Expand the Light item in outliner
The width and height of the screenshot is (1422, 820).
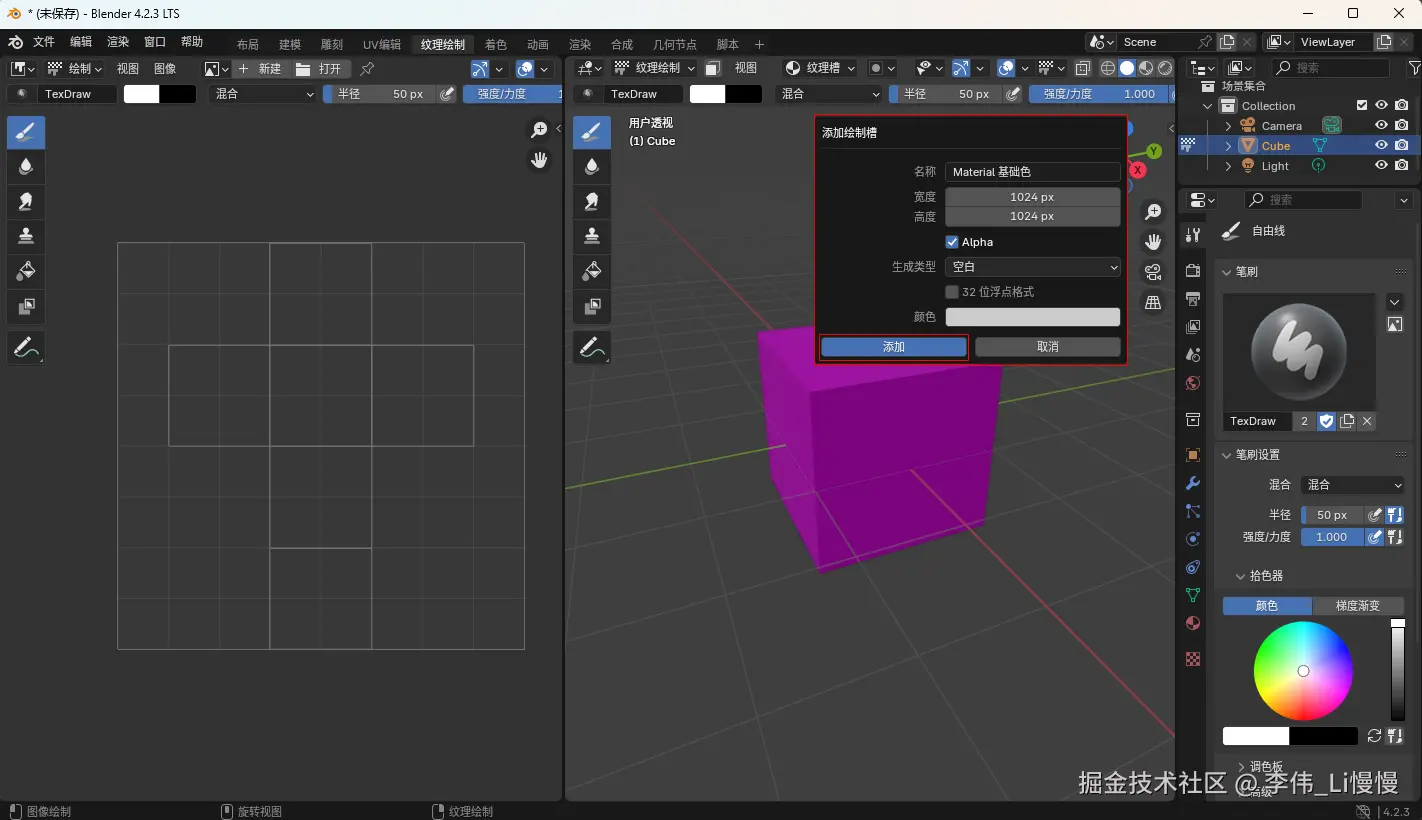[x=1229, y=166]
